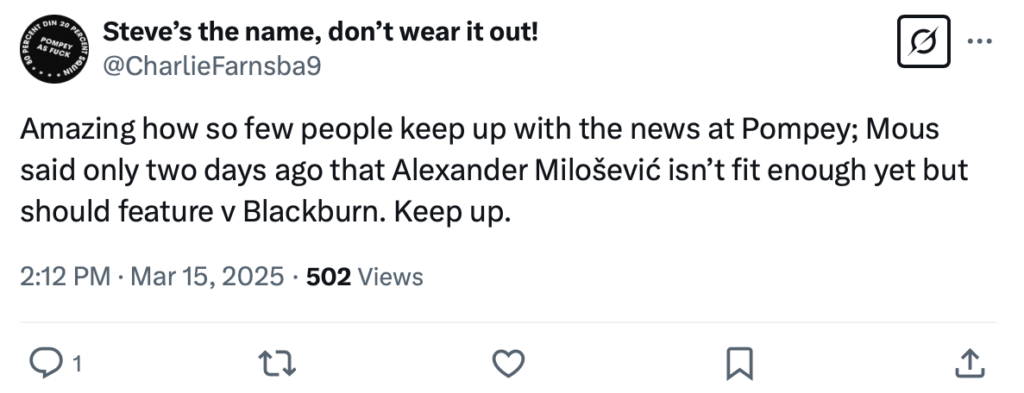Viewport: 1024px width, 393px height.
Task: Click the tweet's first line starting "Amazing how"
Action: click(479, 129)
